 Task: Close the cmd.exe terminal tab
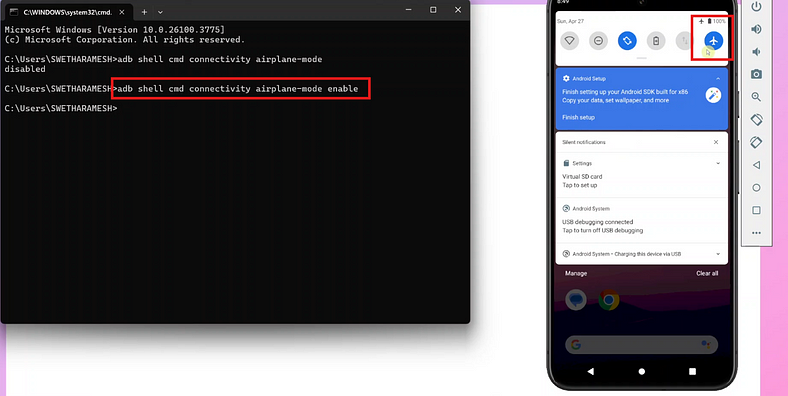coord(122,12)
